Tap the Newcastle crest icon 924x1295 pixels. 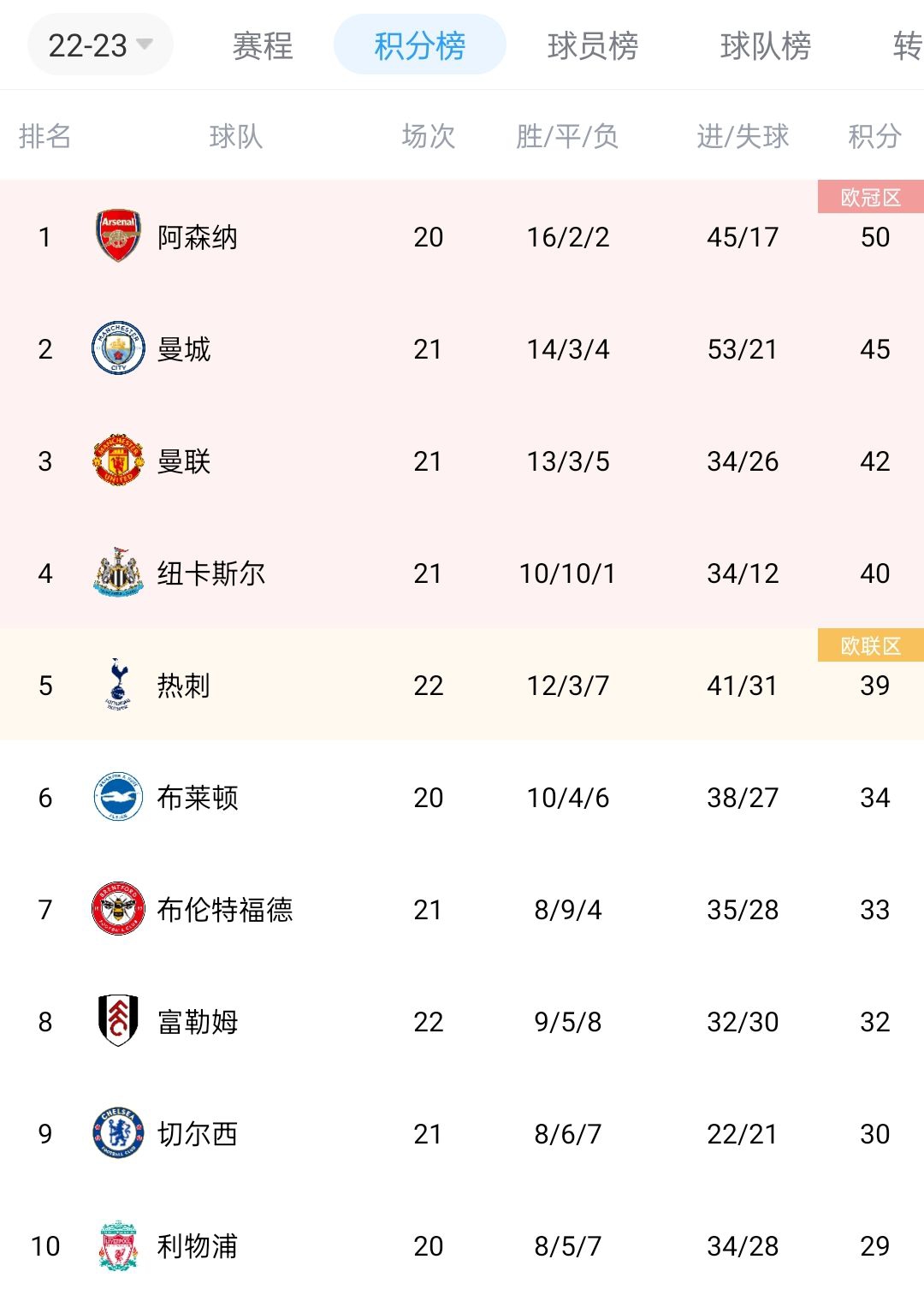[x=118, y=573]
